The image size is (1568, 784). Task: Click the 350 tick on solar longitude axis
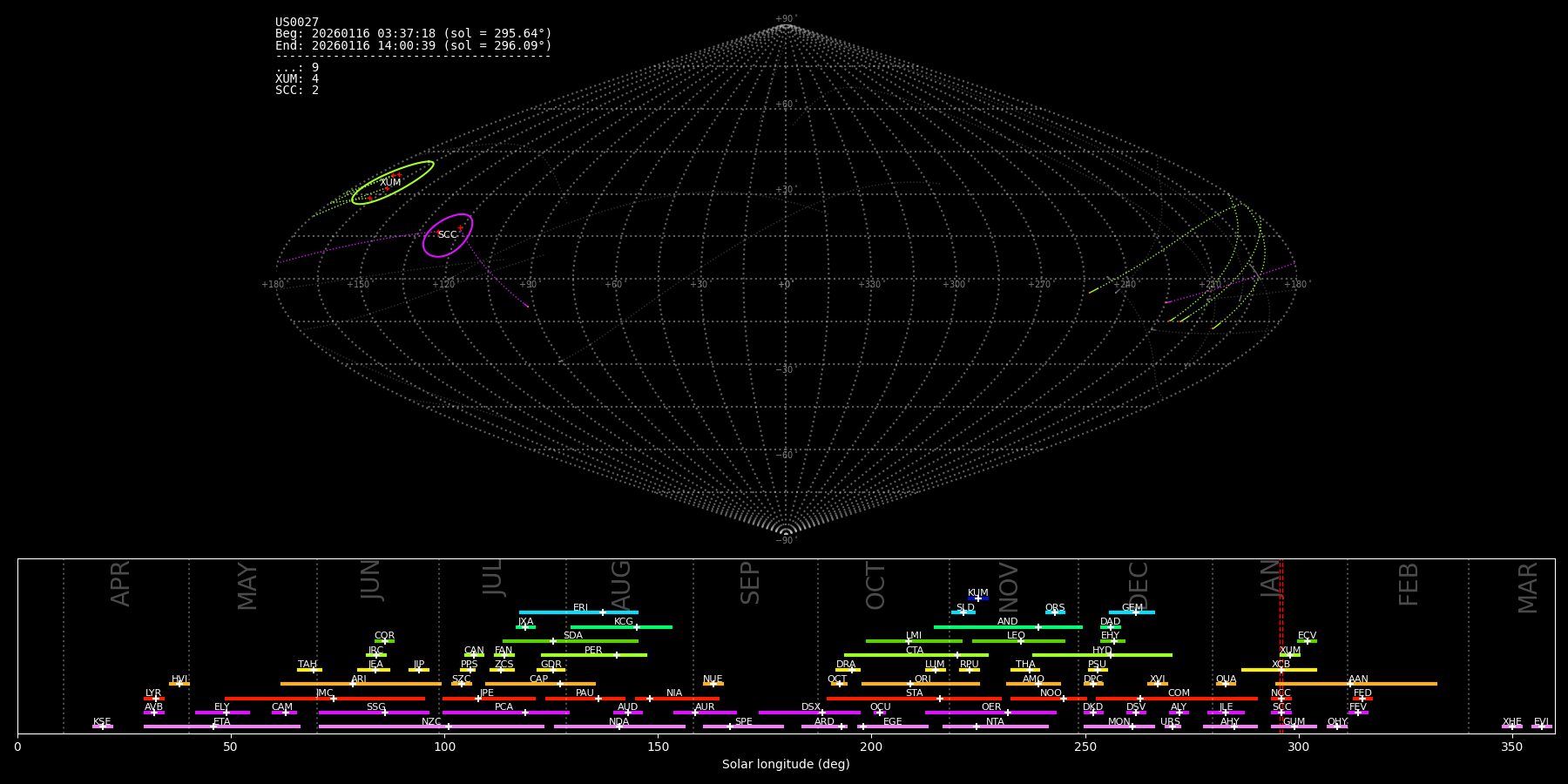click(x=1511, y=747)
